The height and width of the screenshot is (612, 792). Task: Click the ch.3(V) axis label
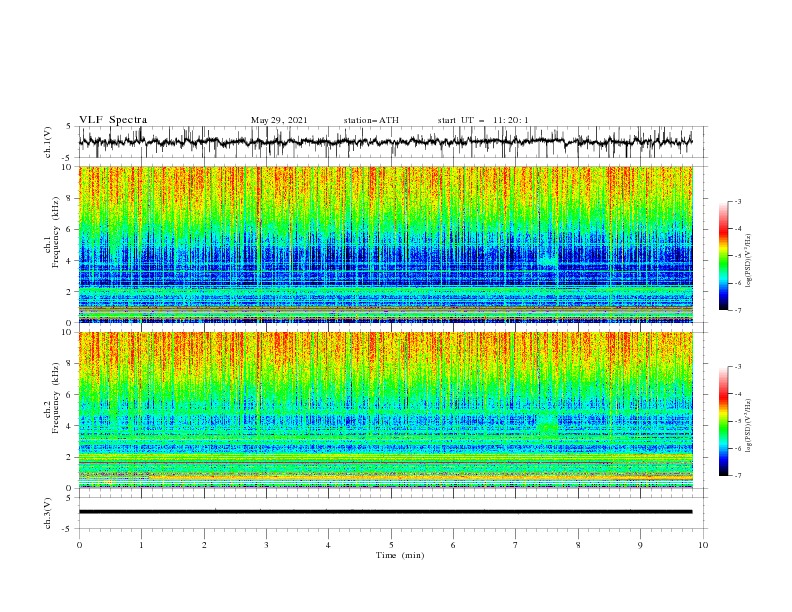[x=48, y=513]
